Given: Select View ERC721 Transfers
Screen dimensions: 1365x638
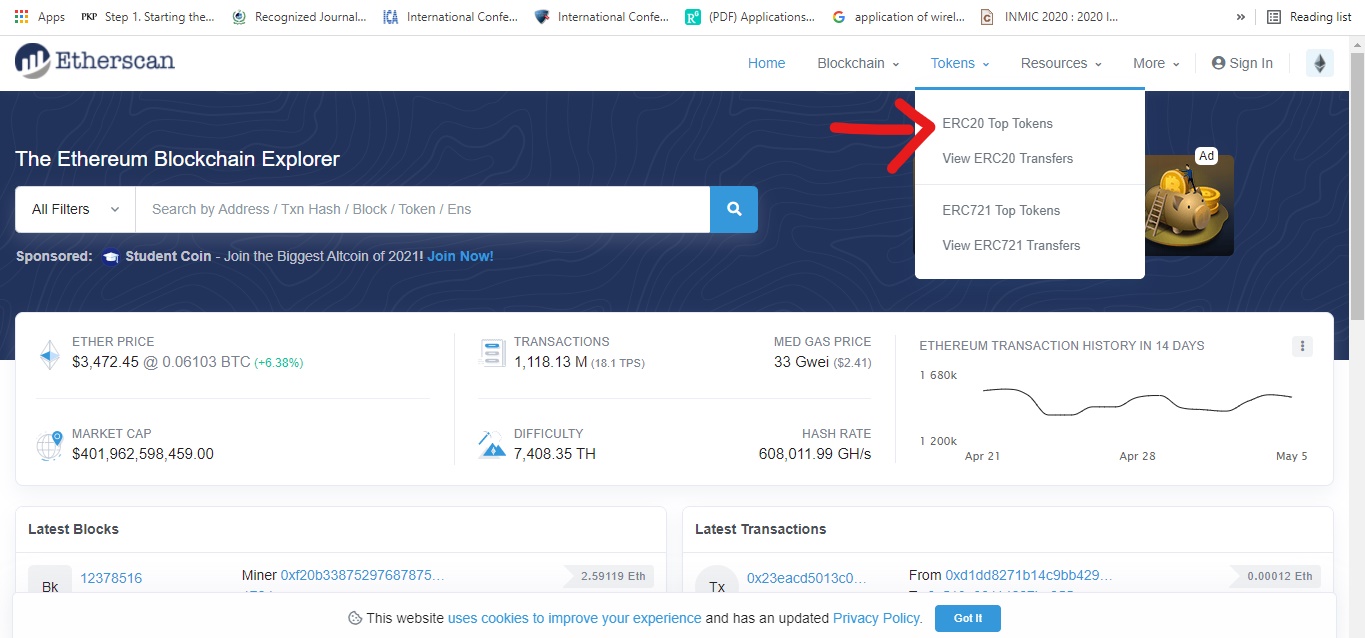Looking at the screenshot, I should (x=1011, y=245).
